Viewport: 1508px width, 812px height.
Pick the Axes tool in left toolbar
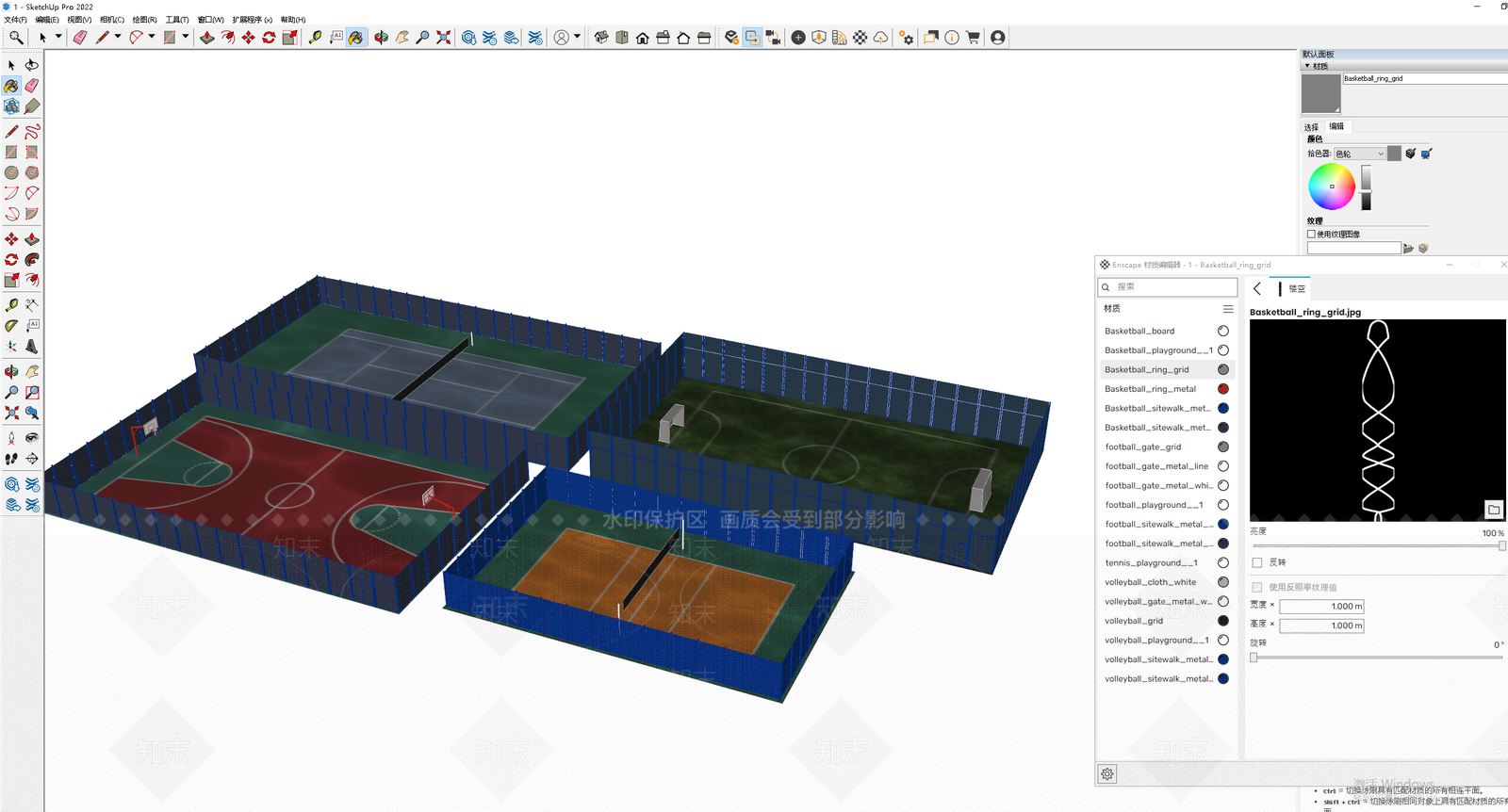tap(11, 347)
